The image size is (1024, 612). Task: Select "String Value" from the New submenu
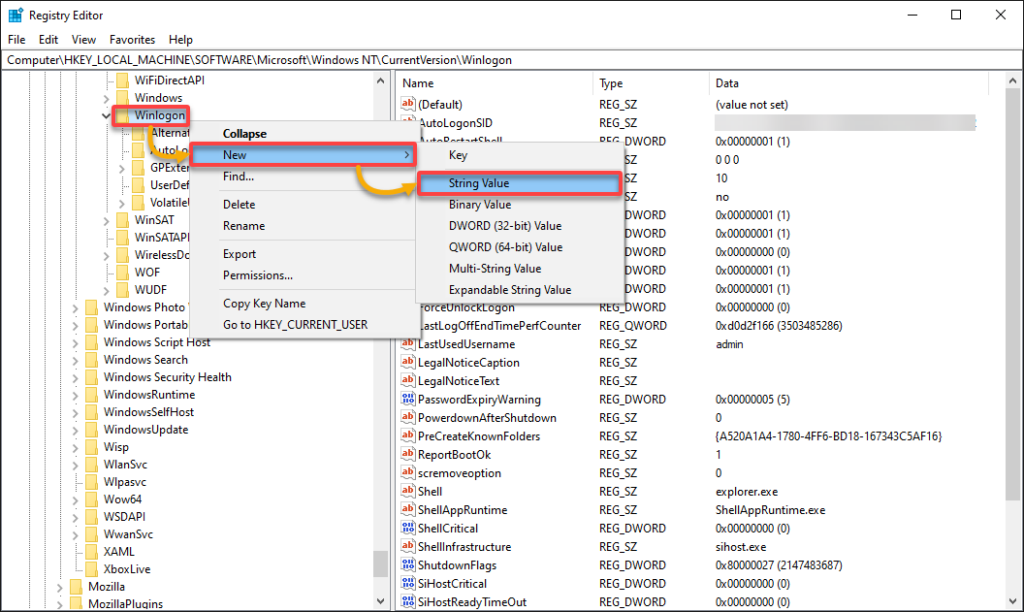(520, 183)
